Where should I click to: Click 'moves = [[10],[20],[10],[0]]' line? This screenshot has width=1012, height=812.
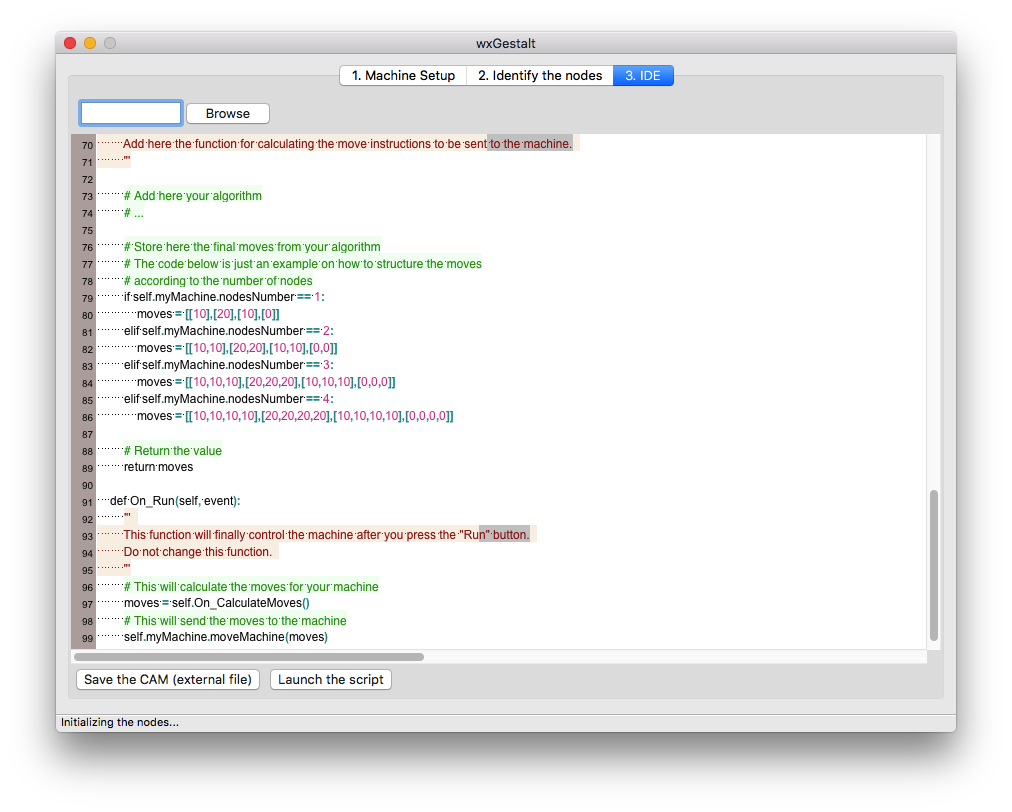tap(208, 314)
